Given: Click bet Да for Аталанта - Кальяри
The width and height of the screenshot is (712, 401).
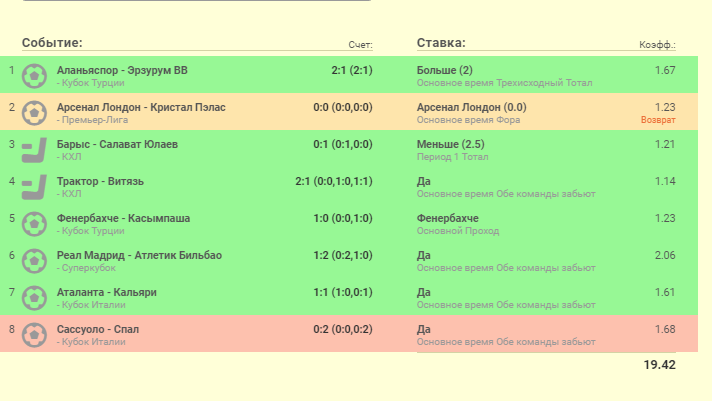Looking at the screenshot, I should point(424,292).
